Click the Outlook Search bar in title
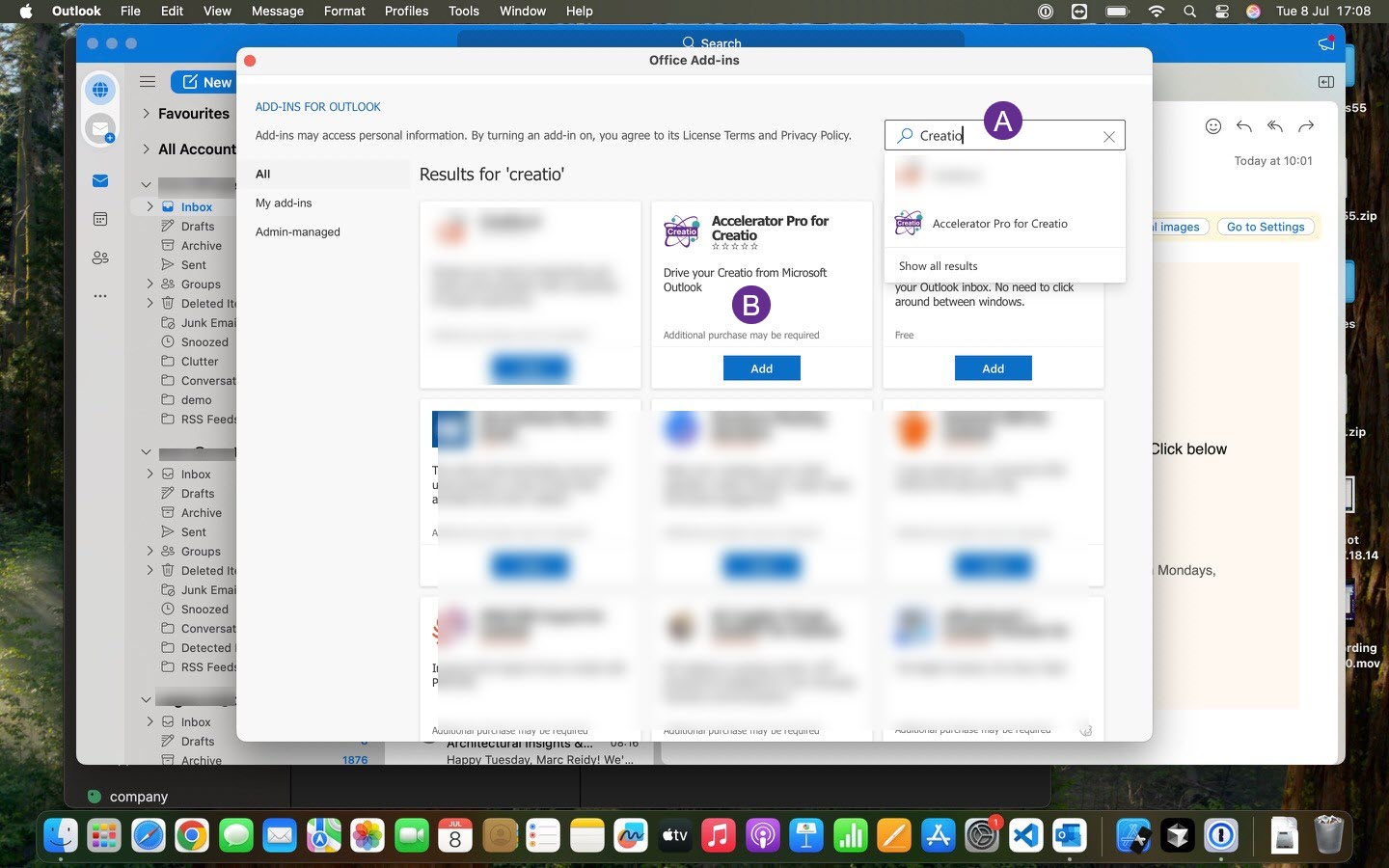Screen dimensions: 1389x868 tap(711, 43)
